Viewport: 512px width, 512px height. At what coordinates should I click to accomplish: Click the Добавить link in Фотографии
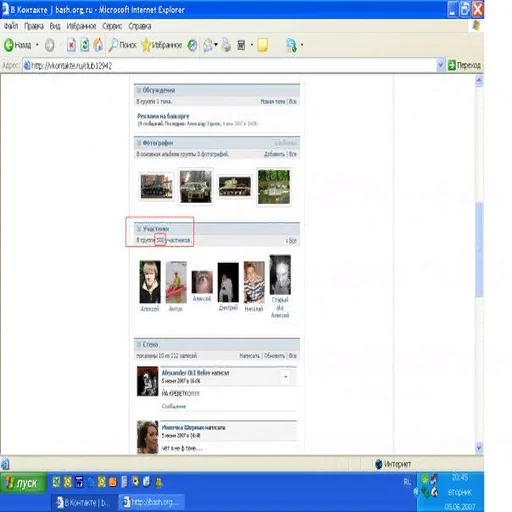[x=274, y=154]
